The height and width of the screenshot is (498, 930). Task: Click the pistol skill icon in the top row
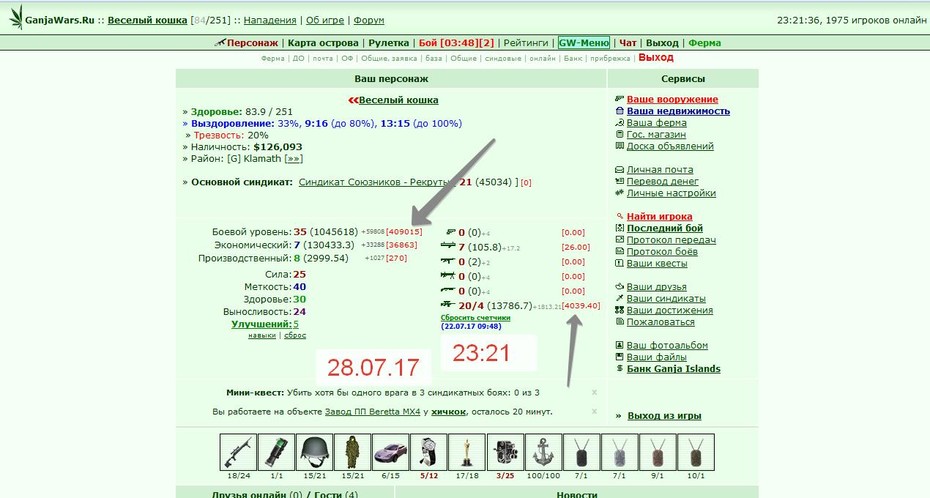(x=451, y=232)
